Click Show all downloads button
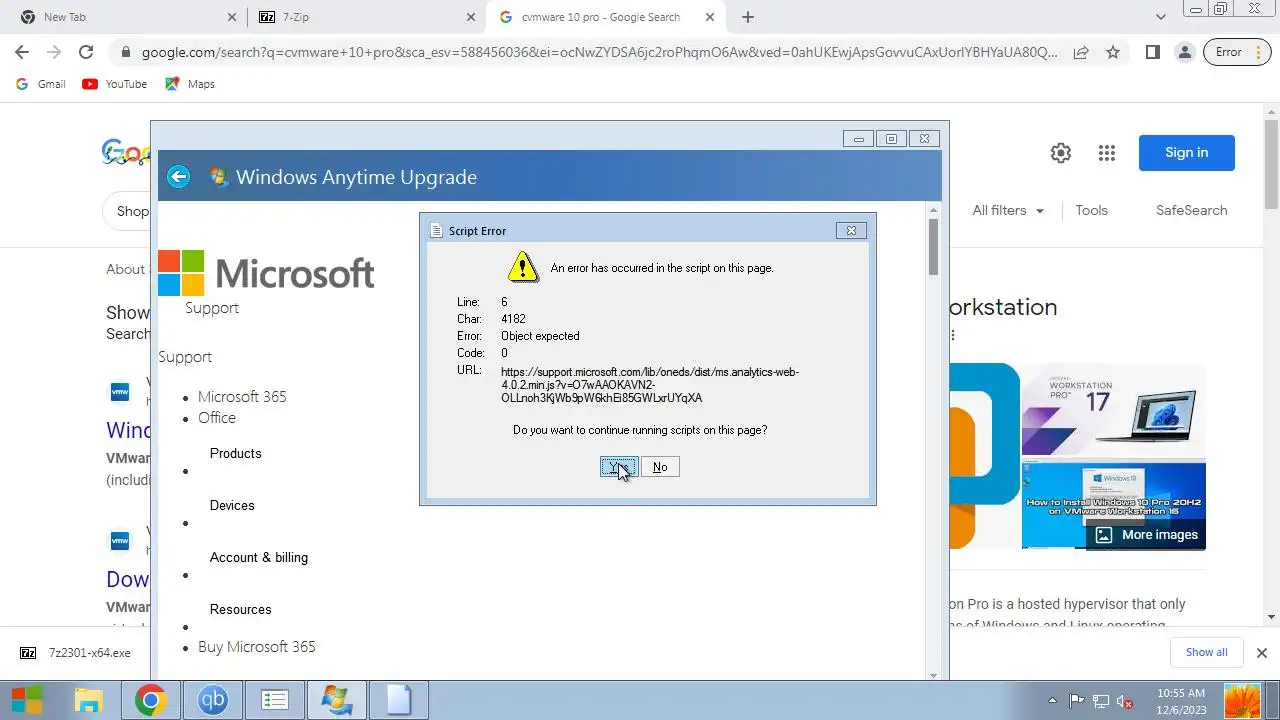Viewport: 1280px width, 720px height. point(1206,652)
